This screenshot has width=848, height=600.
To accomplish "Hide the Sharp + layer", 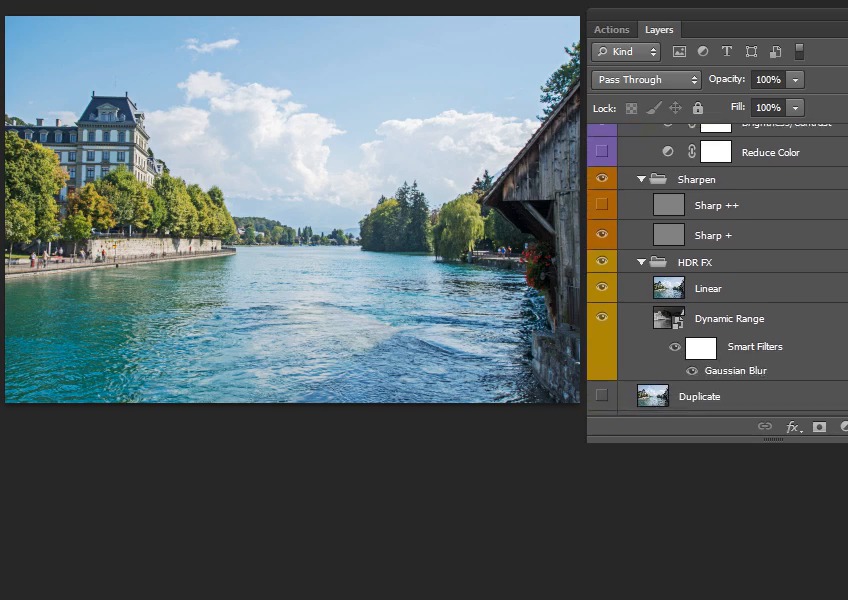I will (602, 234).
